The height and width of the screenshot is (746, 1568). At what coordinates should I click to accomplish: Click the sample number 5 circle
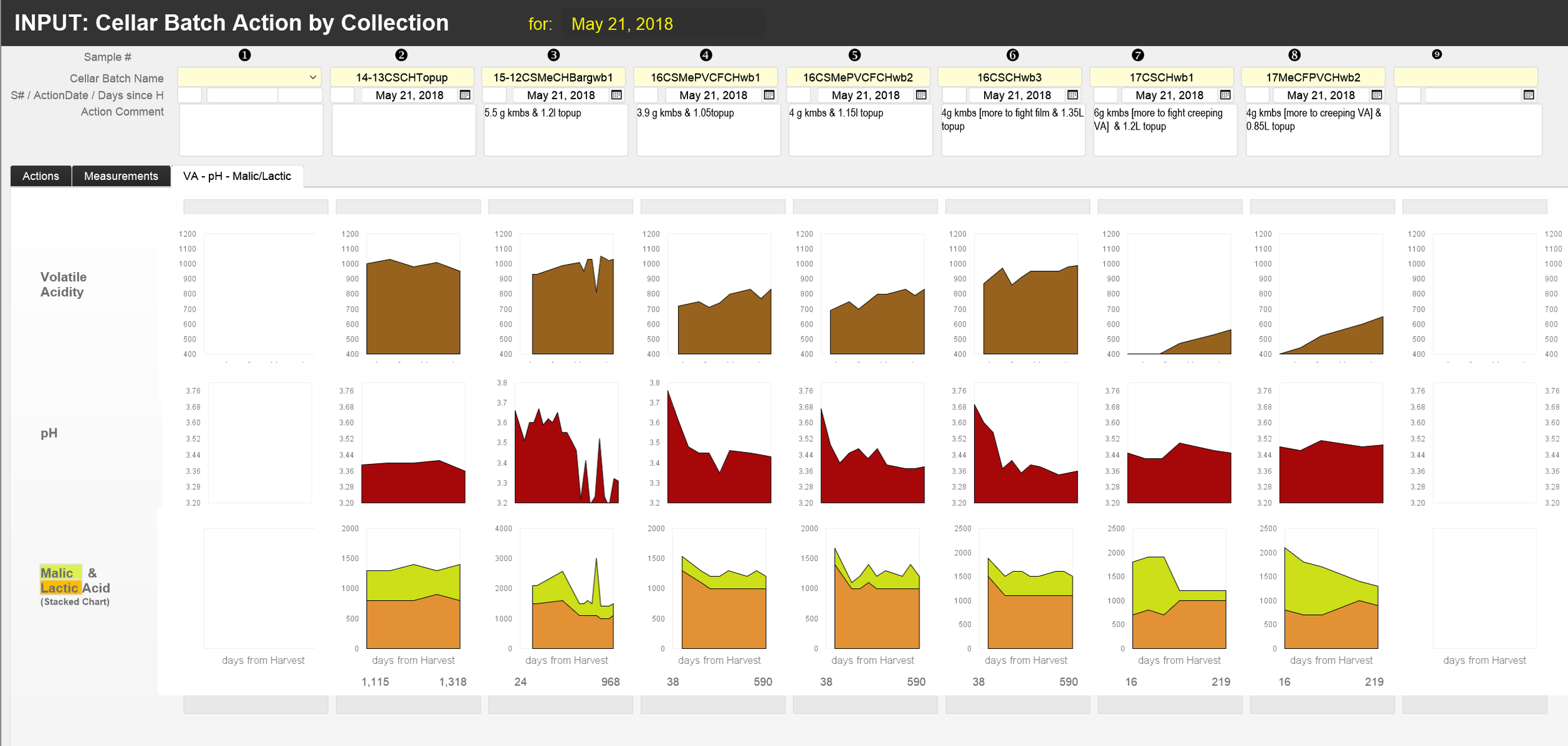point(854,55)
